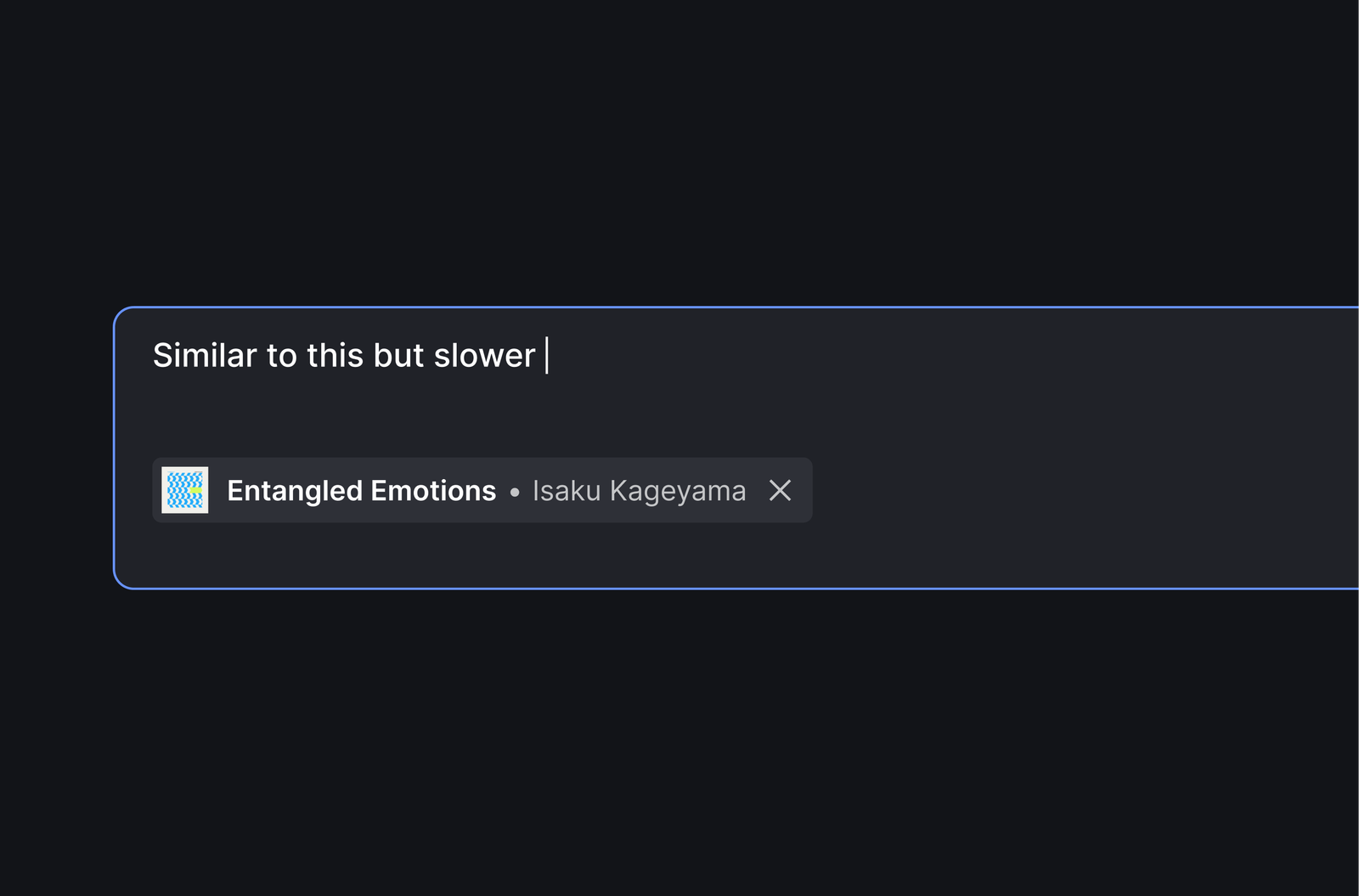This screenshot has width=1359, height=896.
Task: Click the word "Entangled" in the track chip
Action: (295, 491)
